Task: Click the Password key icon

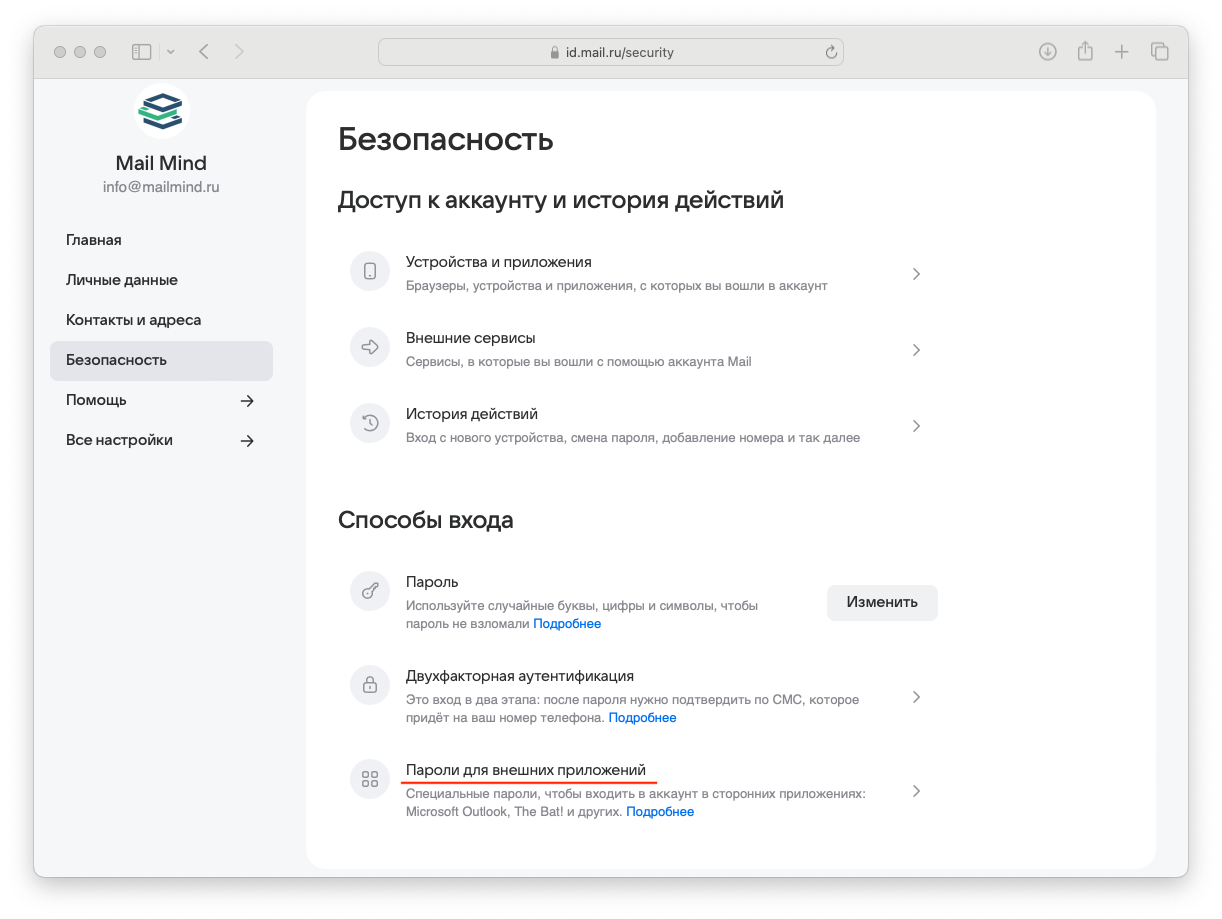Action: tap(369, 591)
